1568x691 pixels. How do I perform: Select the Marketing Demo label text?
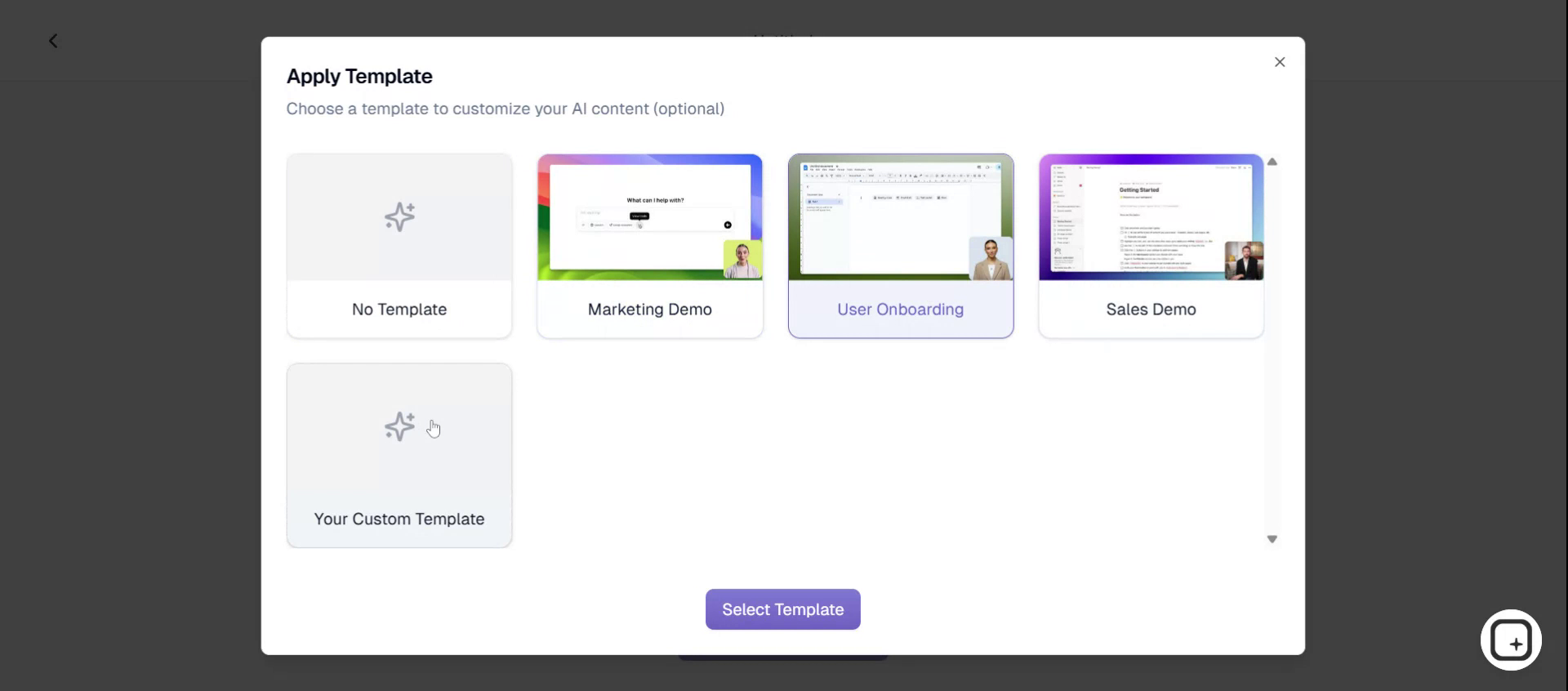649,310
